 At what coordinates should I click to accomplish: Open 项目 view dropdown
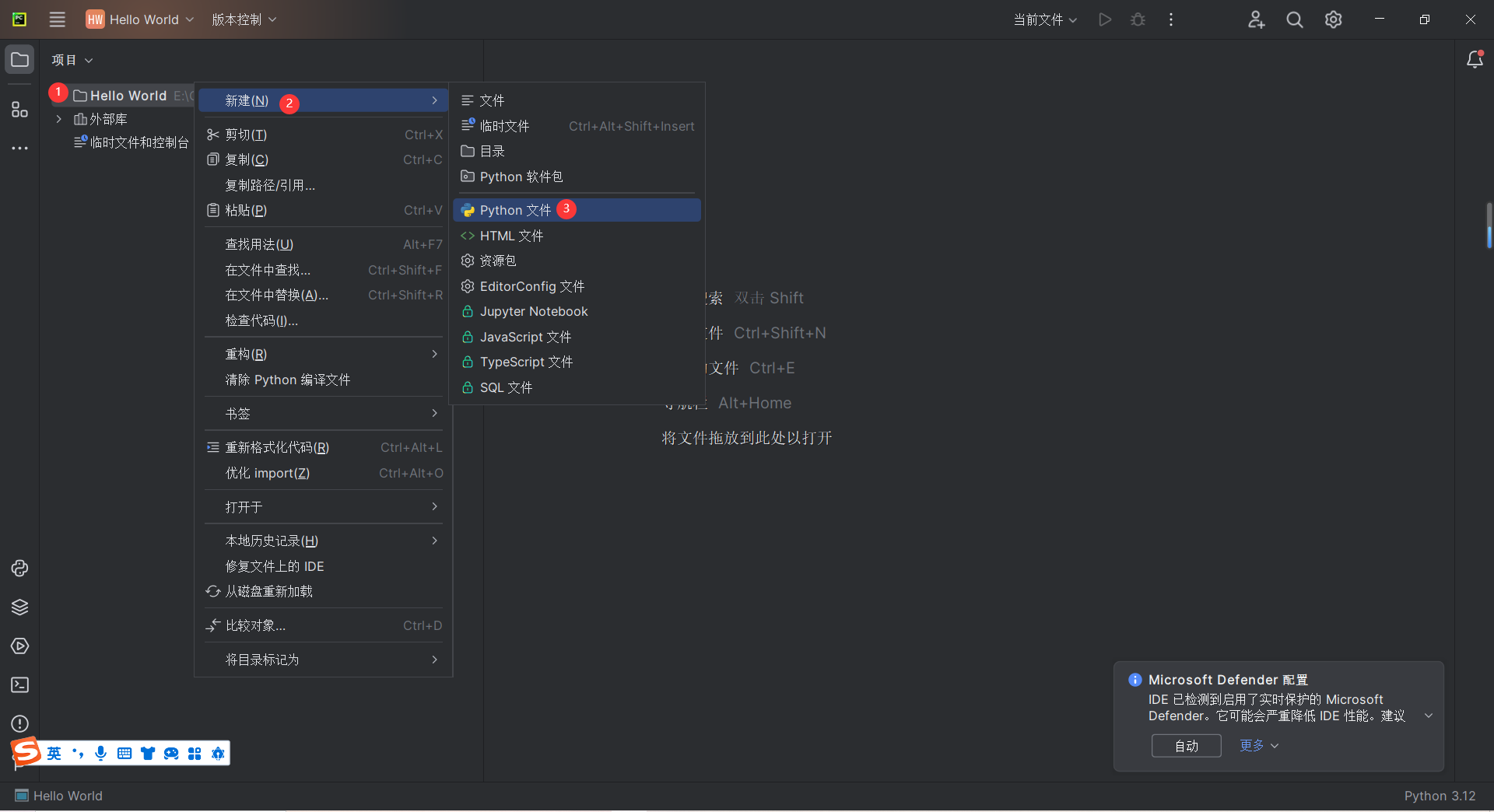[x=72, y=60]
